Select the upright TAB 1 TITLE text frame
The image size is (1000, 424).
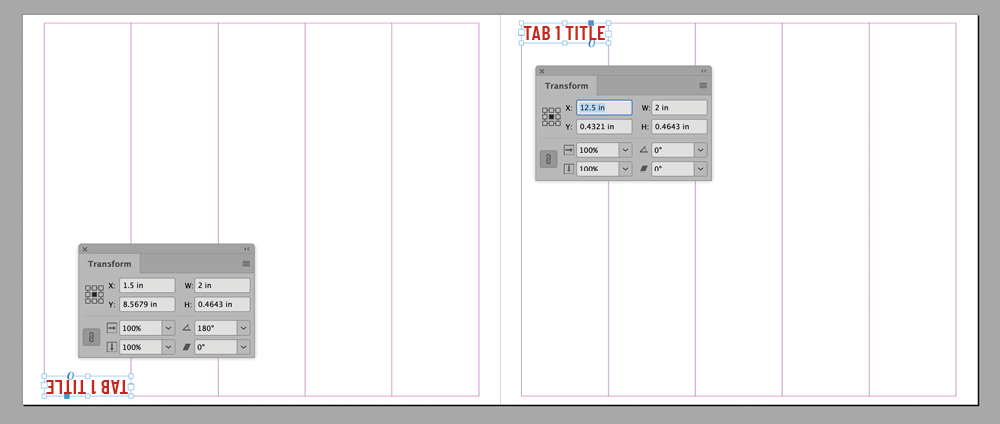click(564, 33)
